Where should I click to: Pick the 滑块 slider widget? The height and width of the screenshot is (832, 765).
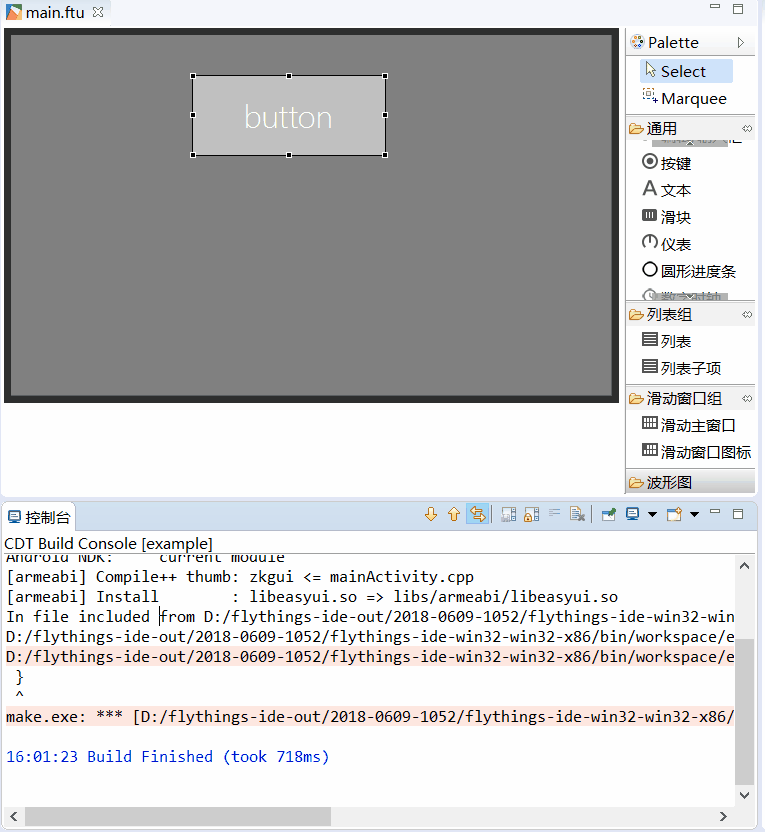tap(667, 217)
